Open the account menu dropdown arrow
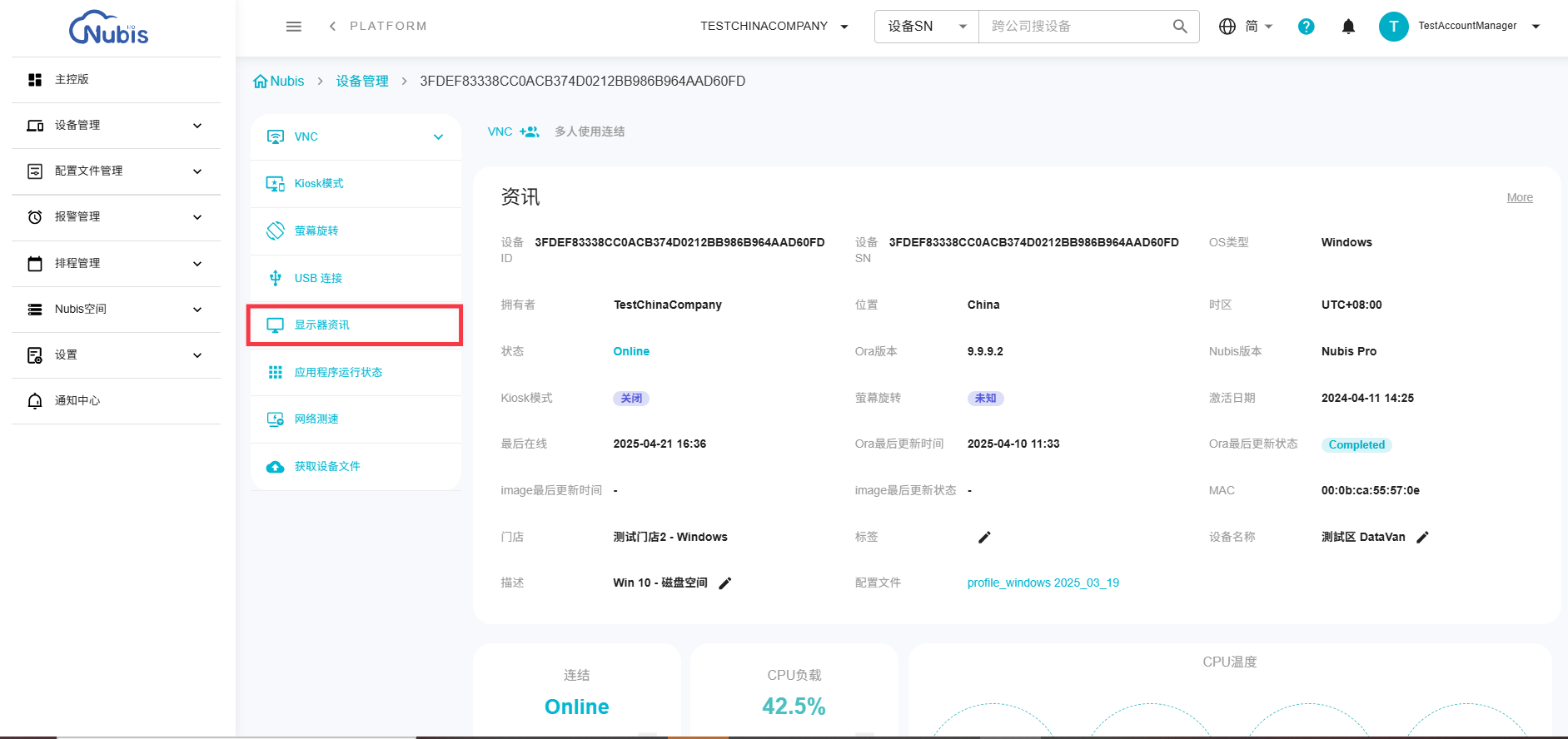The width and height of the screenshot is (1568, 739). pos(1536,27)
